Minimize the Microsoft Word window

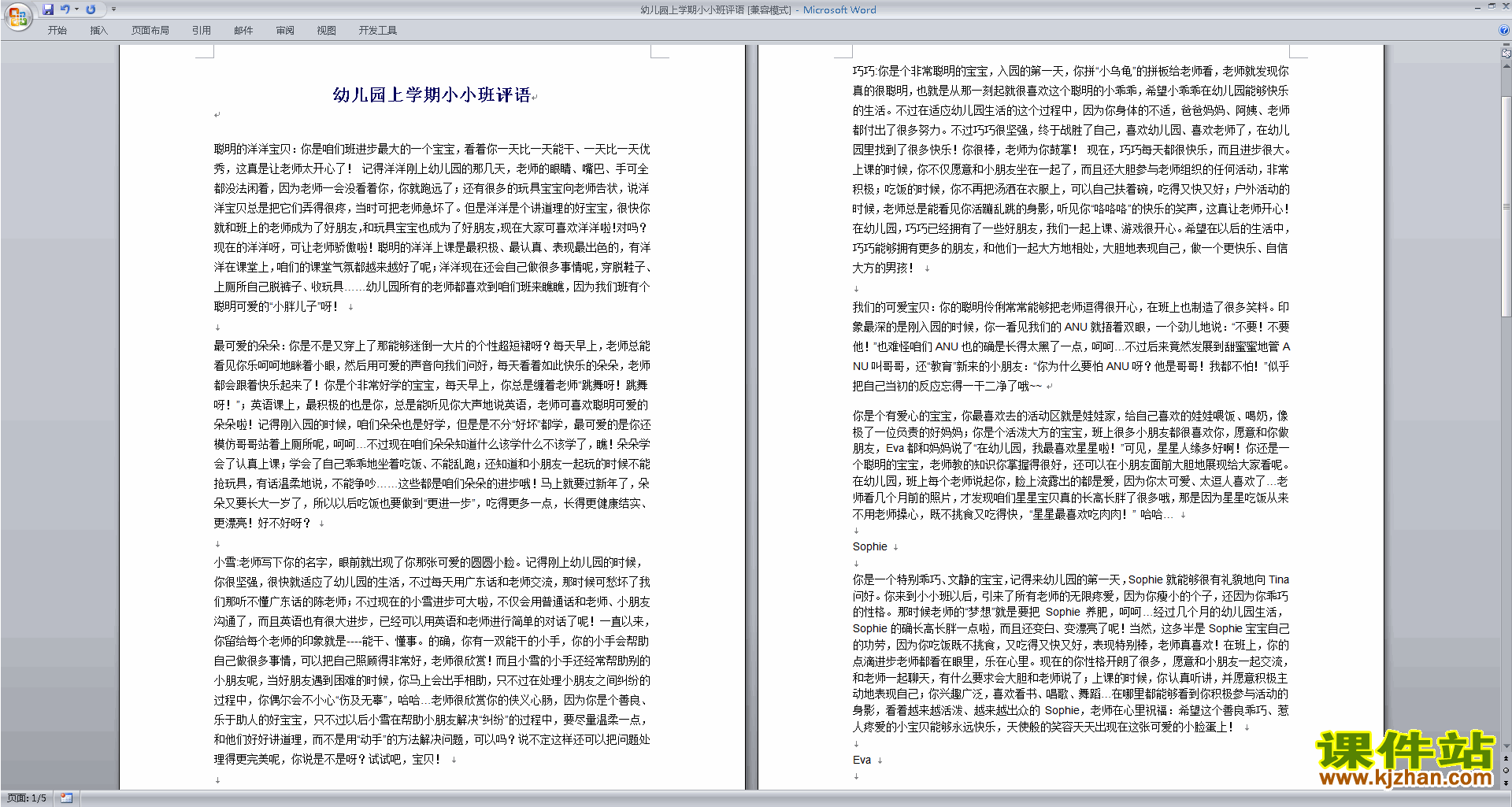click(x=1477, y=7)
